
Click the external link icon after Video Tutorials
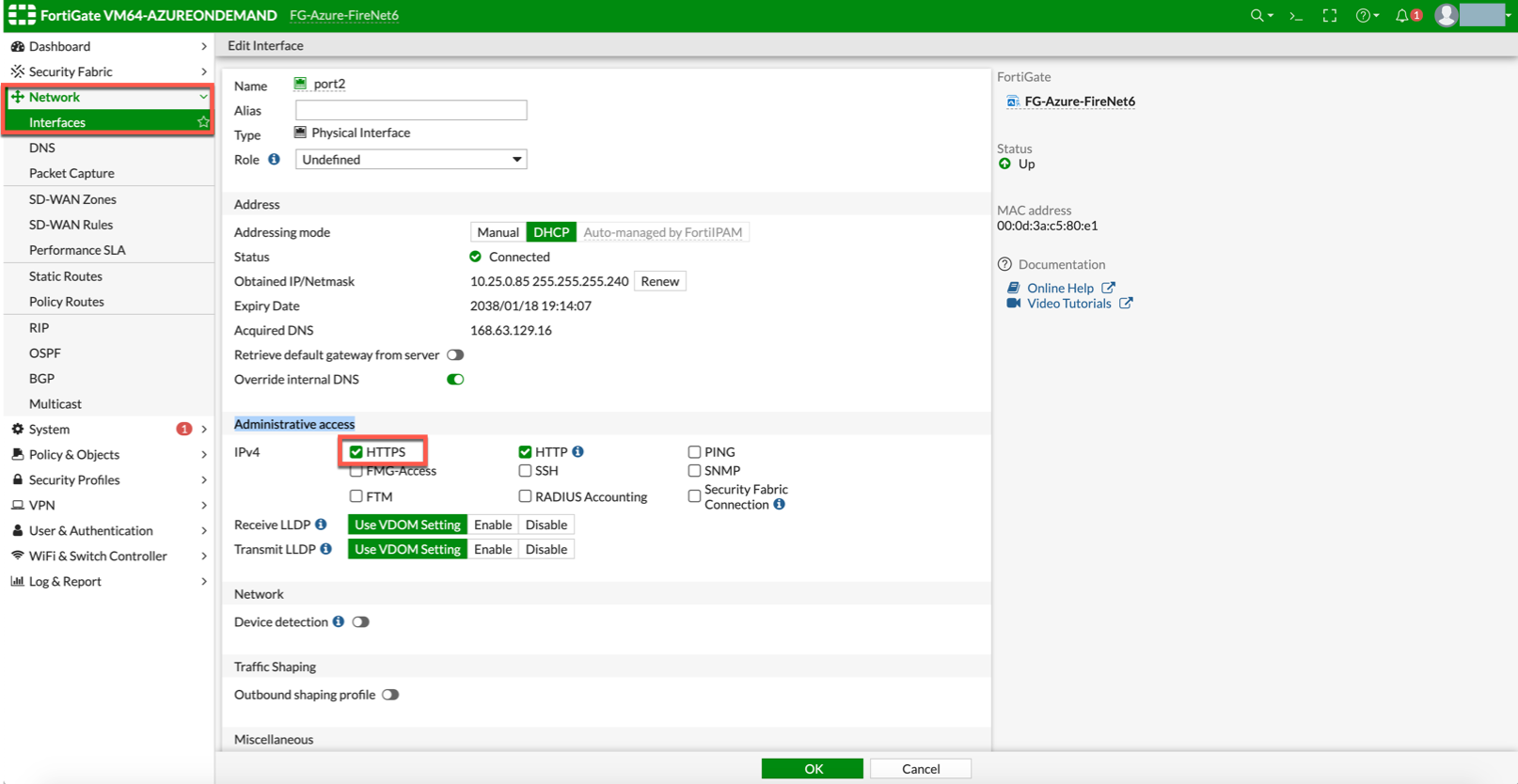(1126, 303)
